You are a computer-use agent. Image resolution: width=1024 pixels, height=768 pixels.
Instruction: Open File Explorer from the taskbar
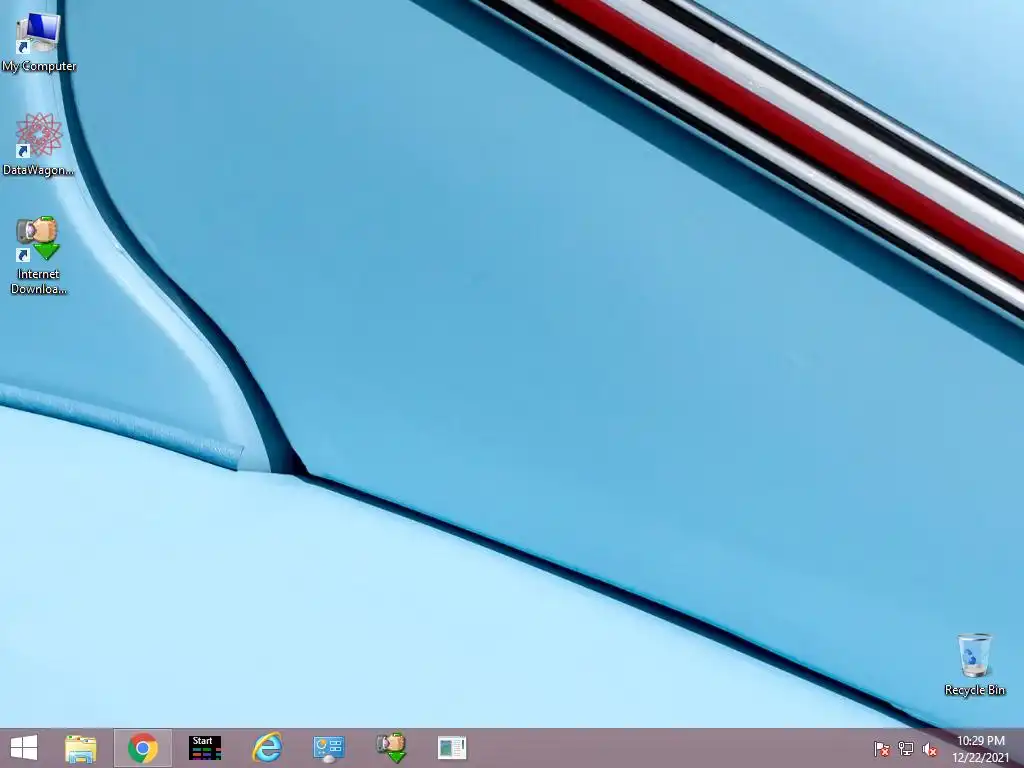(81, 748)
